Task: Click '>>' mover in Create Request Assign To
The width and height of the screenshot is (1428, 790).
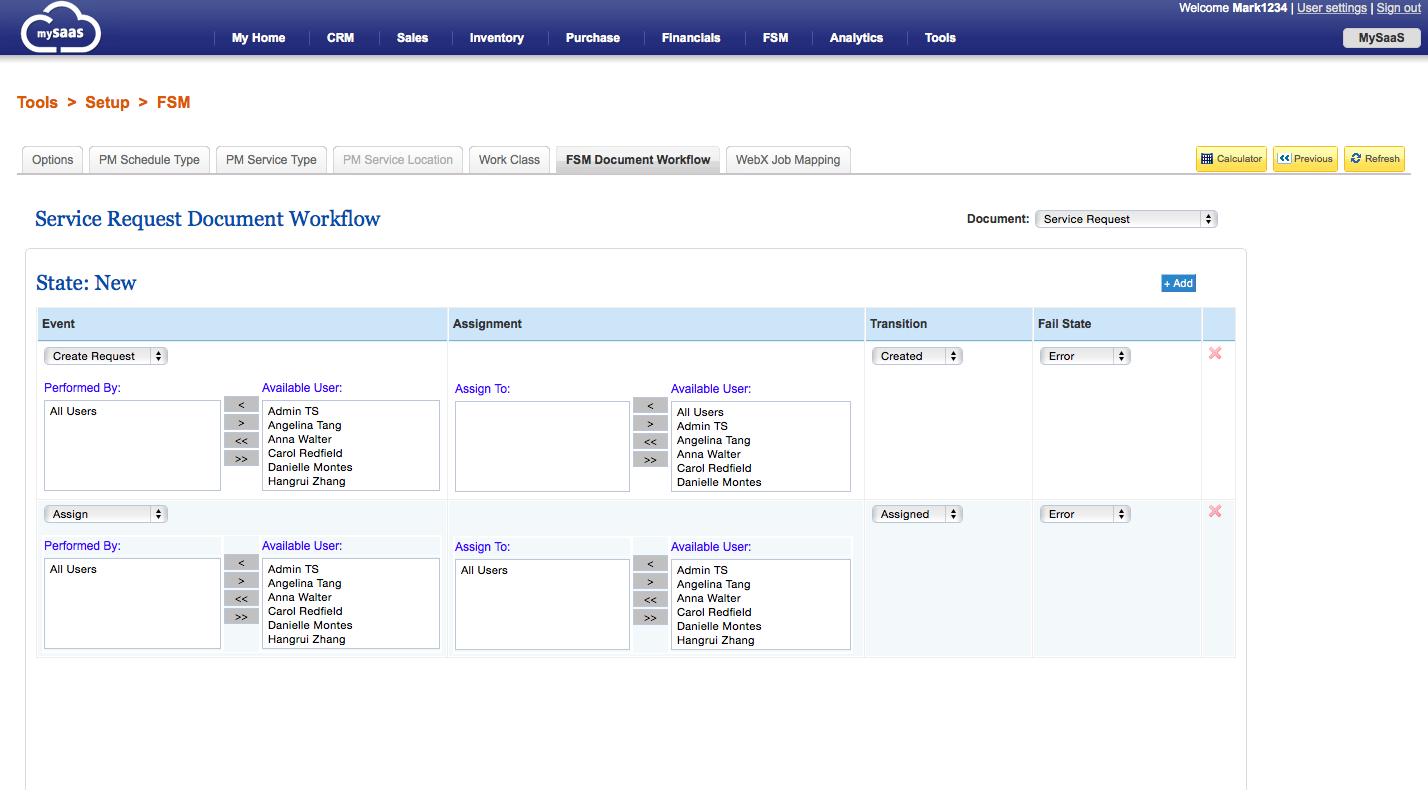Action: click(650, 460)
